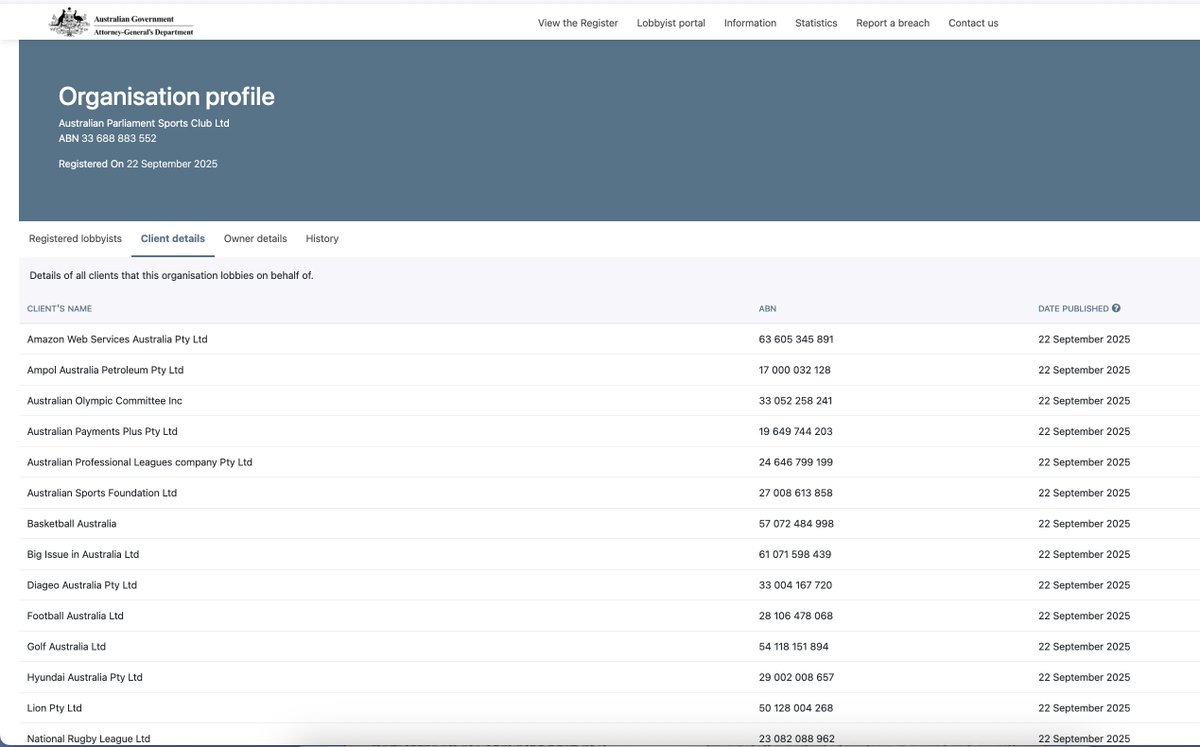The width and height of the screenshot is (1200, 747).
Task: Click ABN 29 002 008 657
Action: [x=796, y=677]
